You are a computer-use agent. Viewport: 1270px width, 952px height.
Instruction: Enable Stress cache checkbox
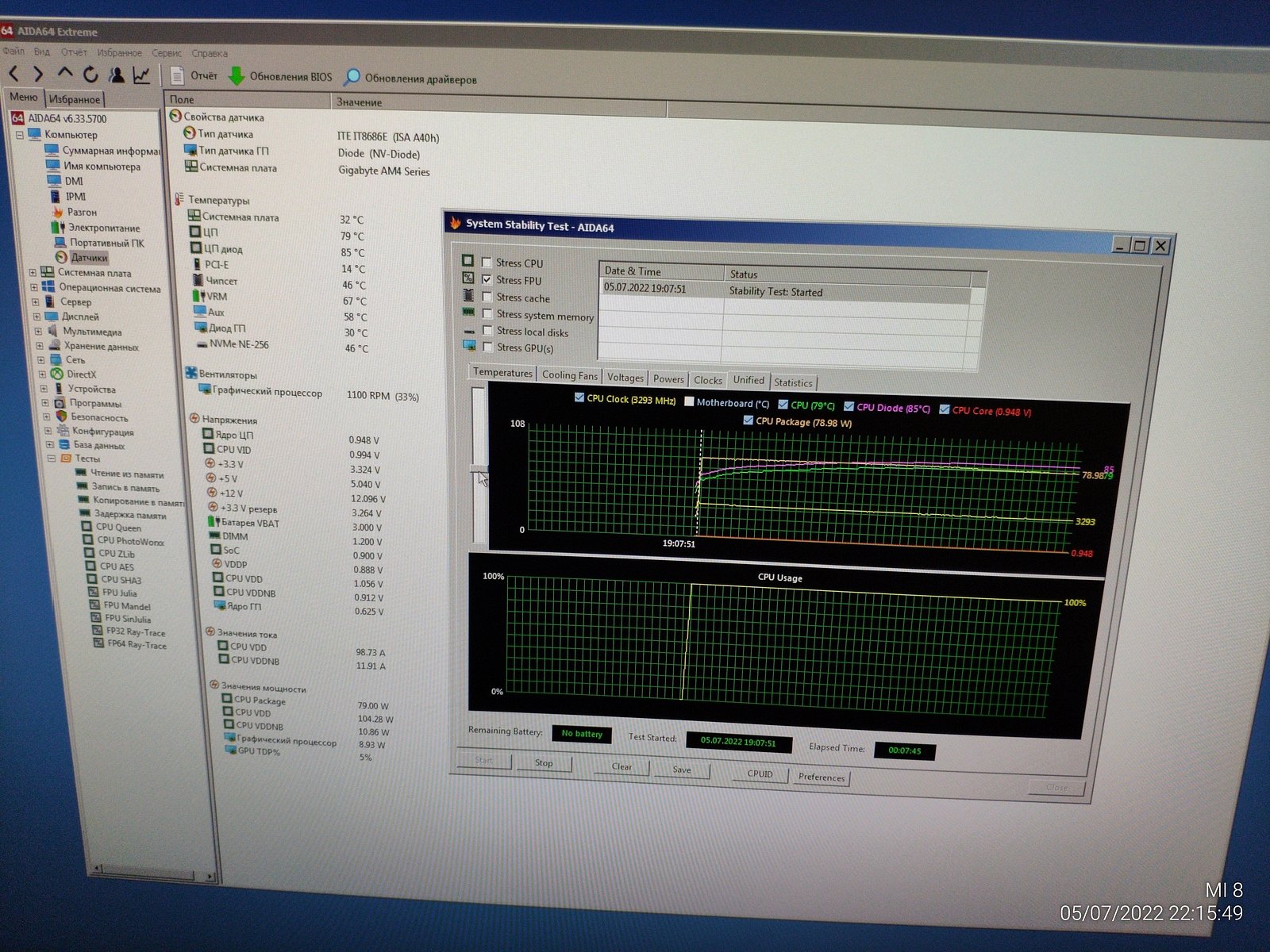click(x=487, y=297)
